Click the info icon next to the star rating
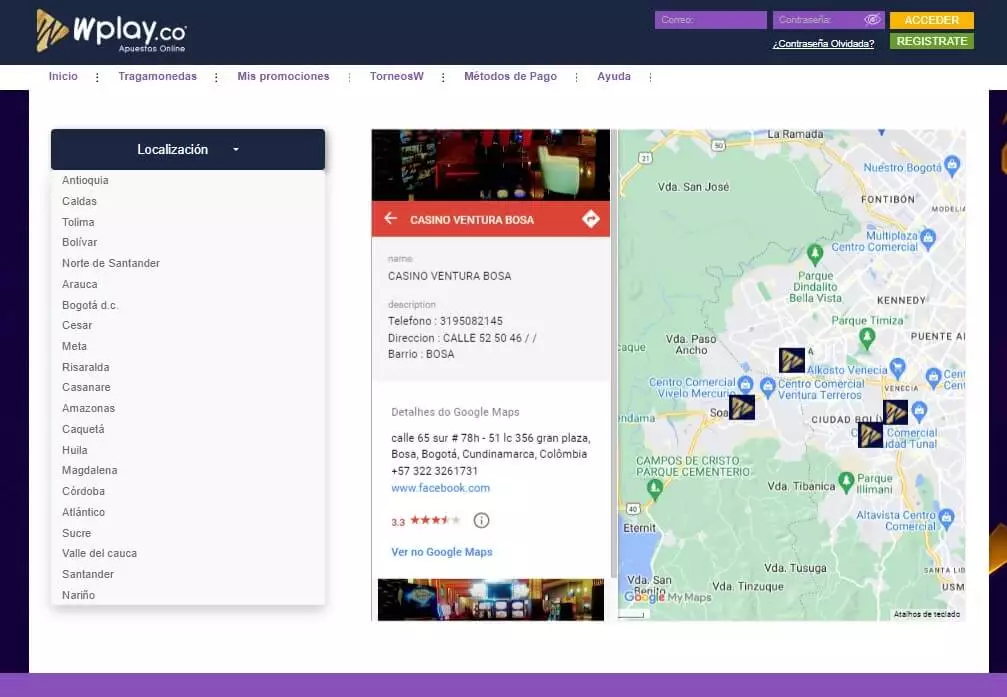This screenshot has width=1007, height=697. click(x=481, y=520)
